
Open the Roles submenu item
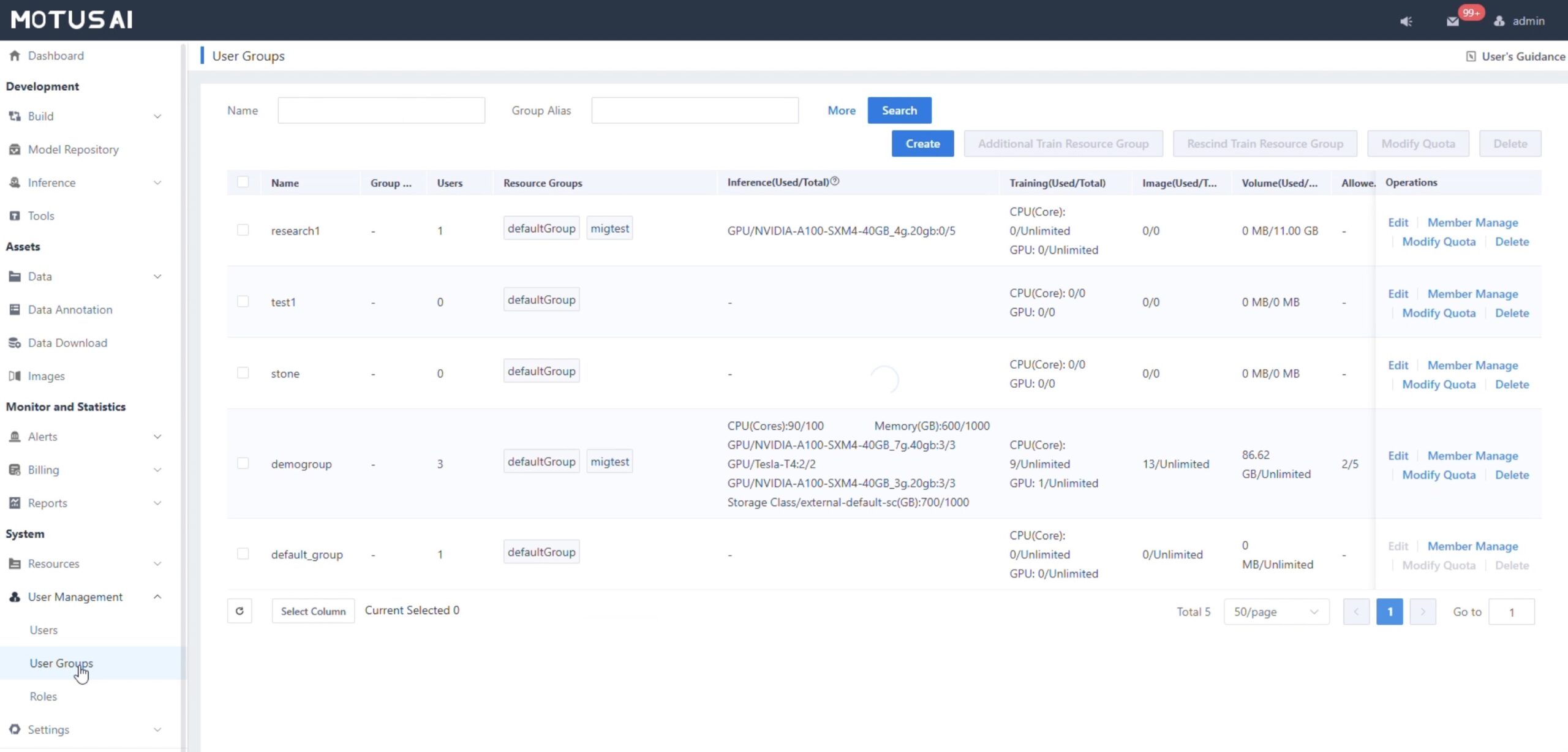click(43, 696)
